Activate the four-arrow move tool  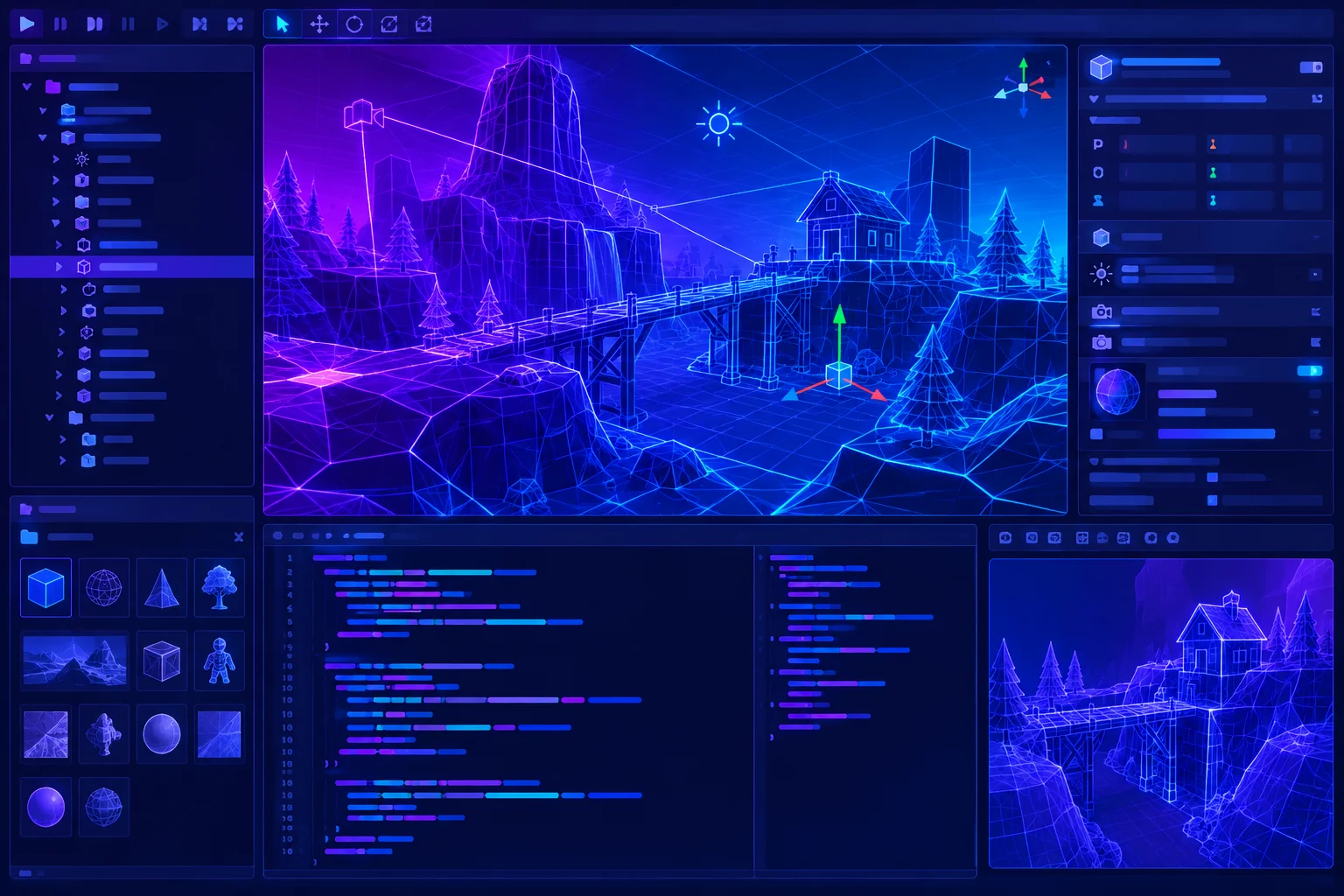point(319,24)
